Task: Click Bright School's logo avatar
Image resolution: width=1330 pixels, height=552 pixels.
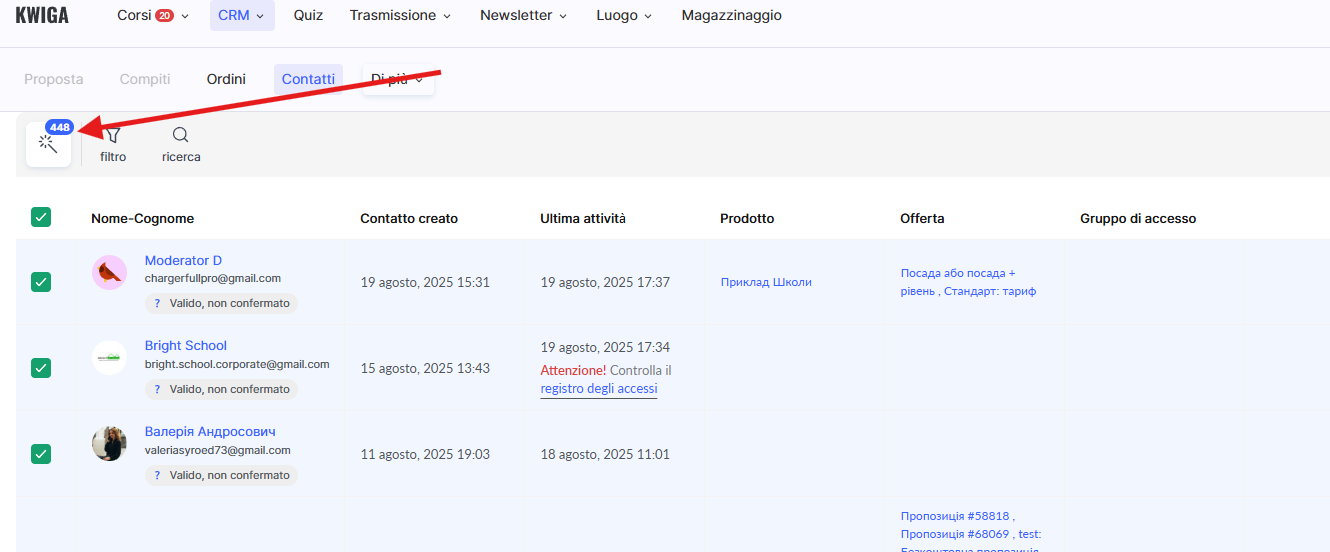Action: [x=109, y=358]
